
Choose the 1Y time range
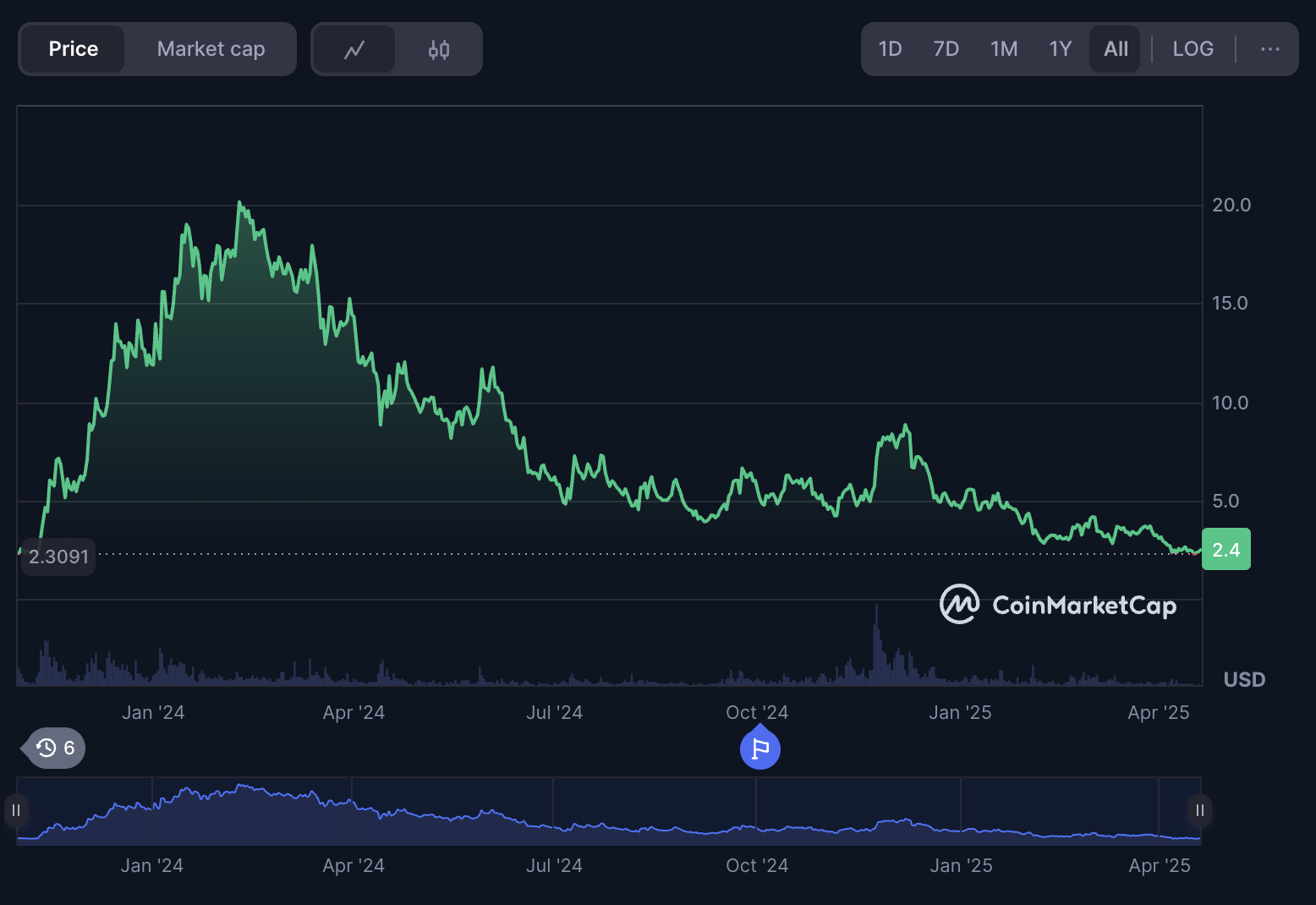tap(1061, 49)
